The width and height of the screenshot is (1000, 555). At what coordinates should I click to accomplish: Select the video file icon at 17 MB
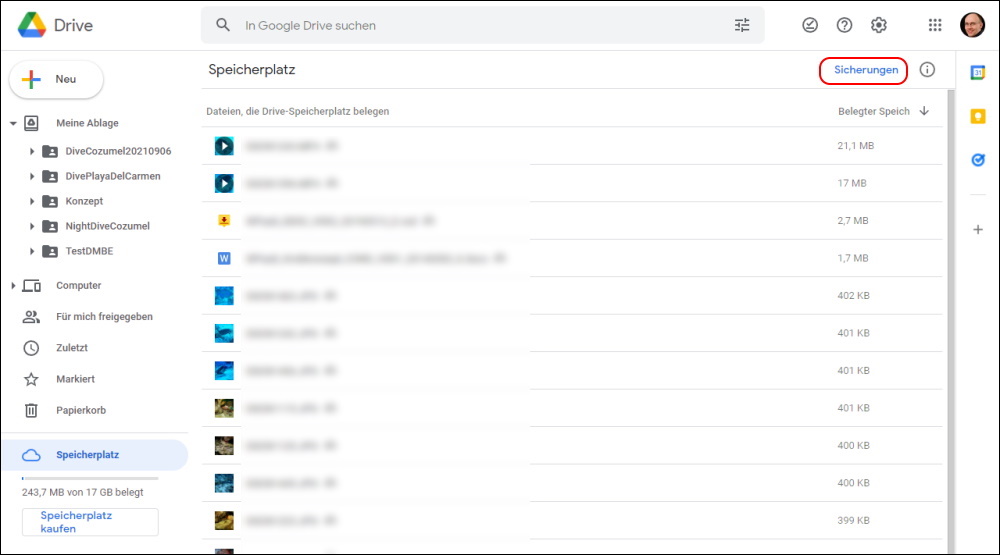coord(224,184)
